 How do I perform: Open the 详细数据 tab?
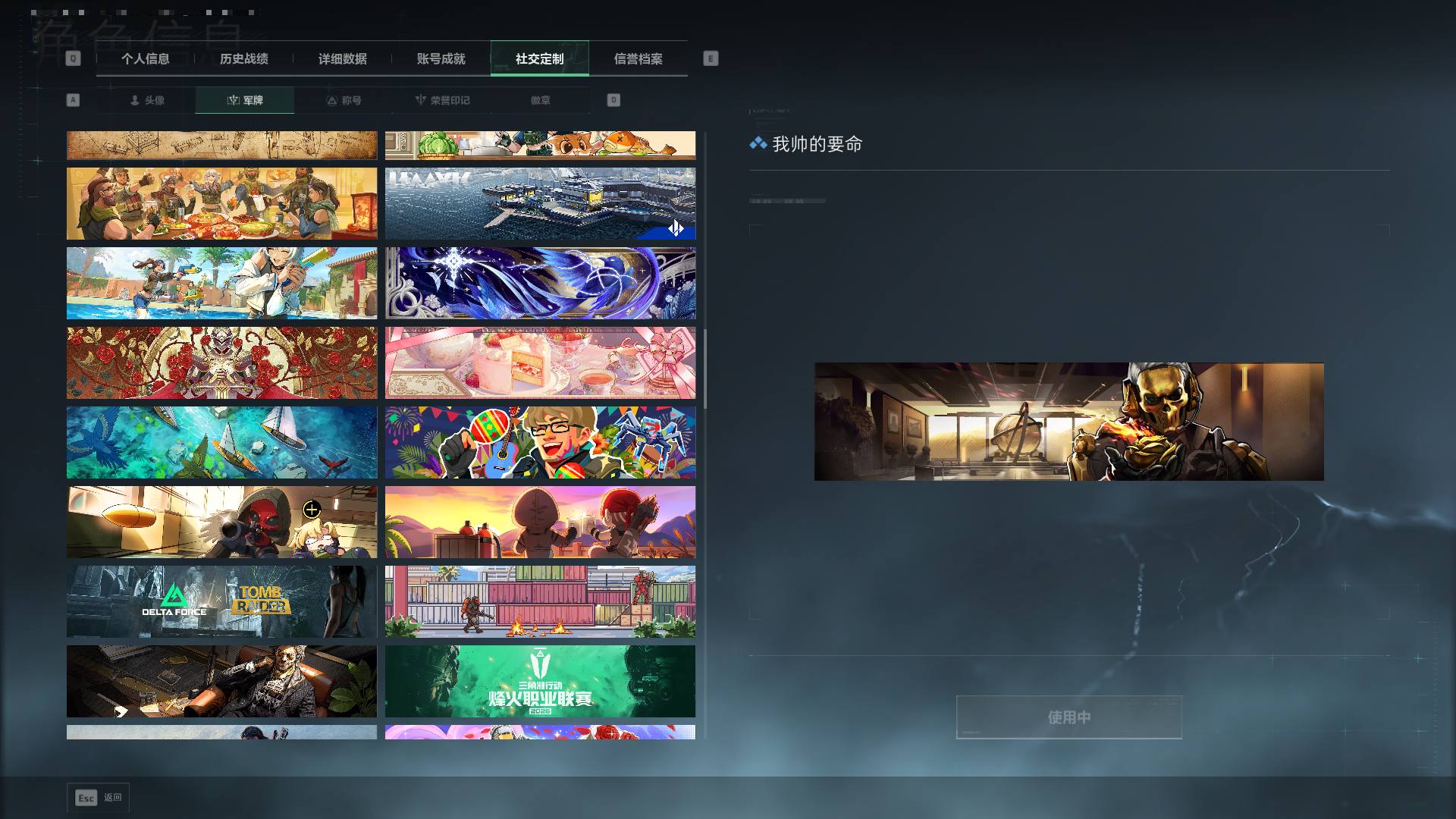pyautogui.click(x=343, y=59)
